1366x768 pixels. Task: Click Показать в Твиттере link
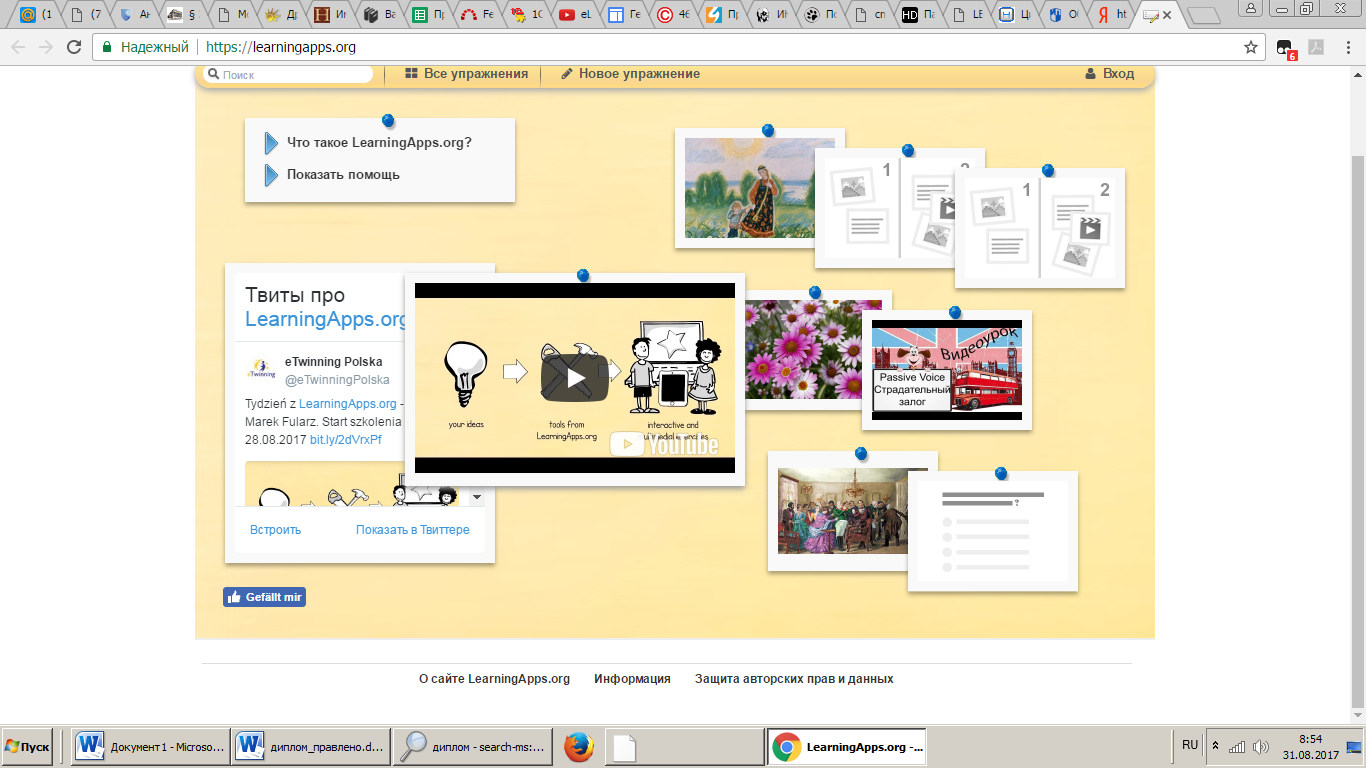(412, 530)
